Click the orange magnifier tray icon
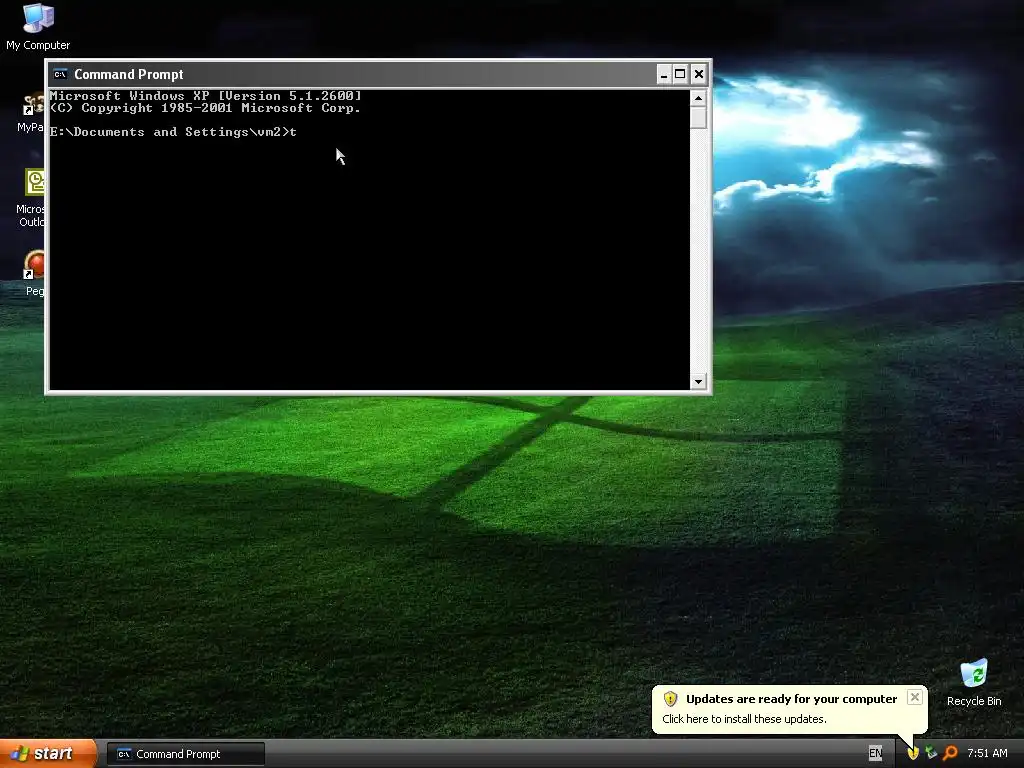This screenshot has width=1024, height=768. [950, 753]
